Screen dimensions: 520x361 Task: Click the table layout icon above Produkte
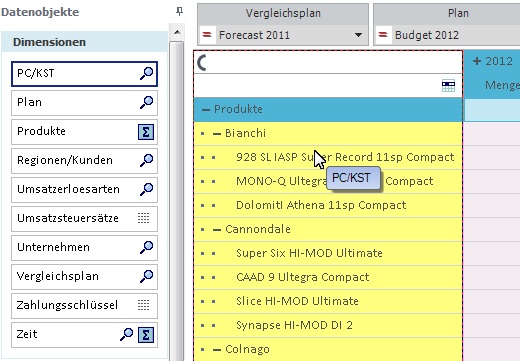coord(448,86)
